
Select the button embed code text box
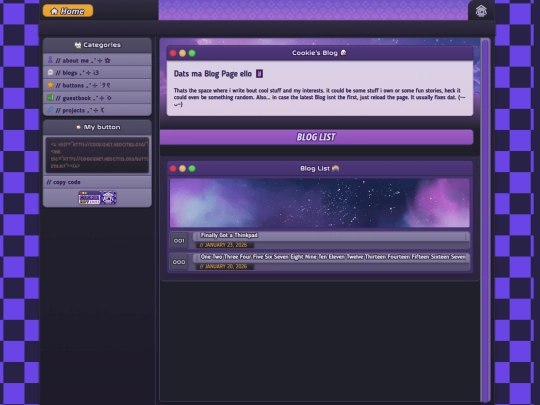point(97,155)
